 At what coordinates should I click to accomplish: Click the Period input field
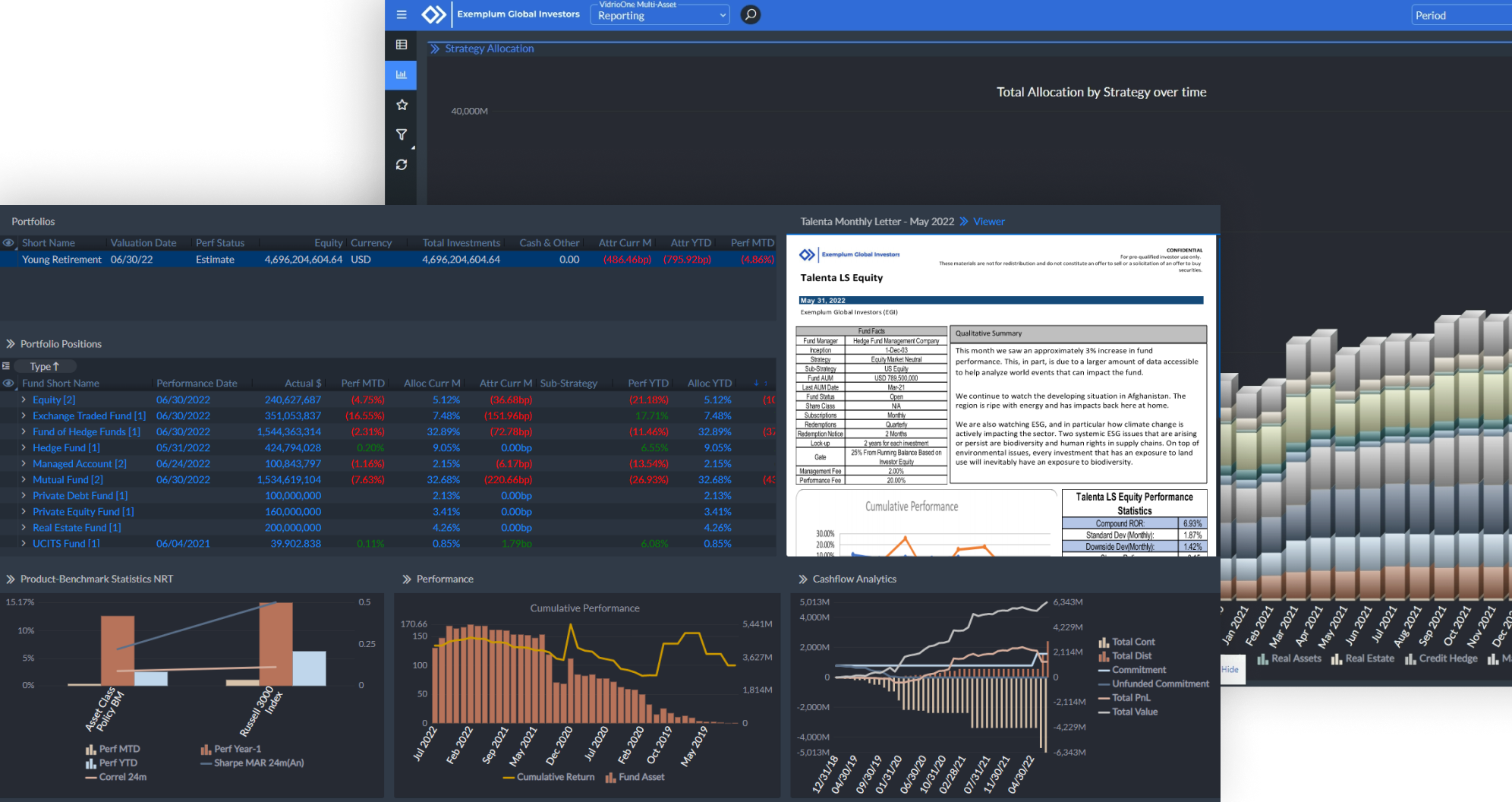(x=1461, y=15)
